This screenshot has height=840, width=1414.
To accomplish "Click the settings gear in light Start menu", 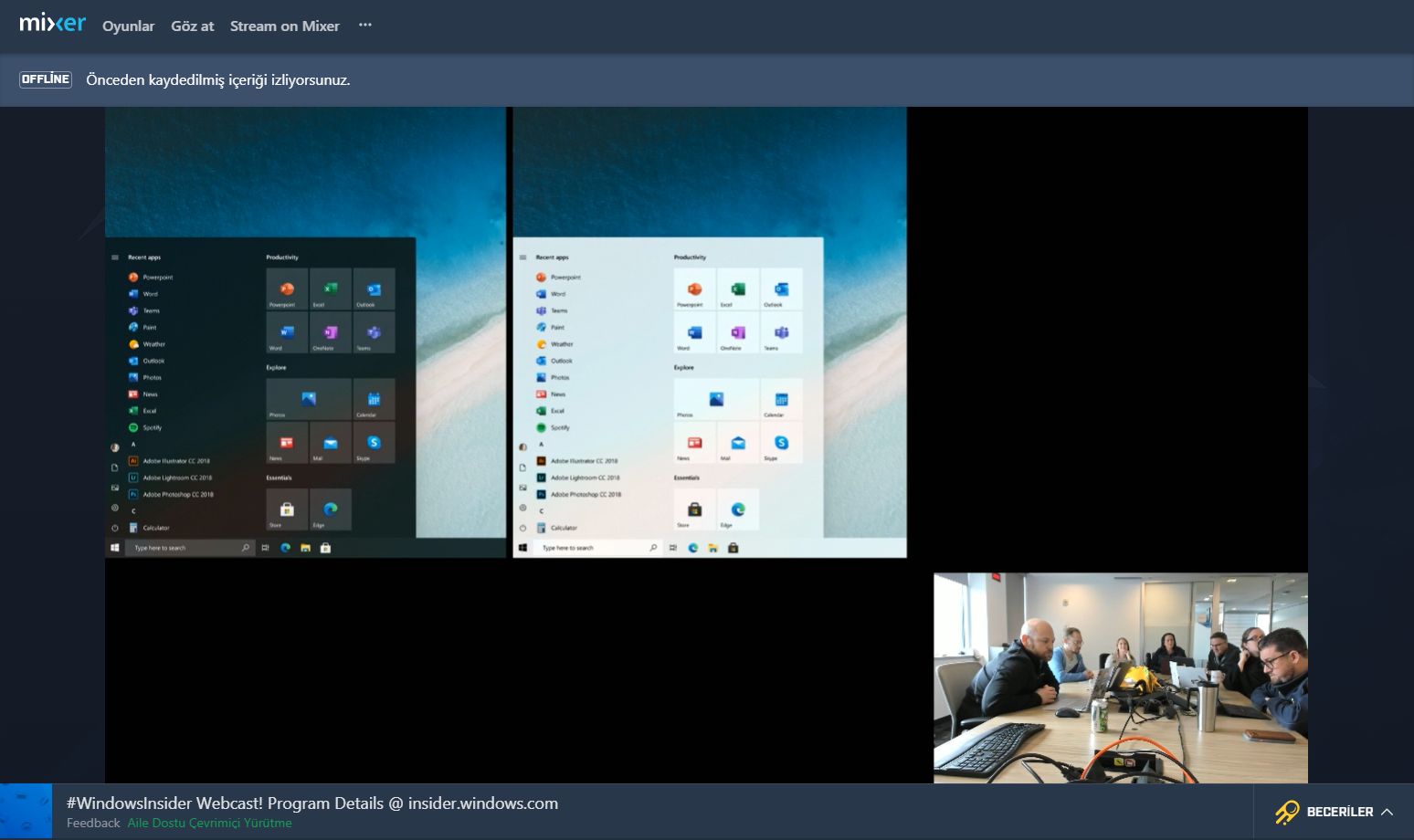I will coord(522,508).
